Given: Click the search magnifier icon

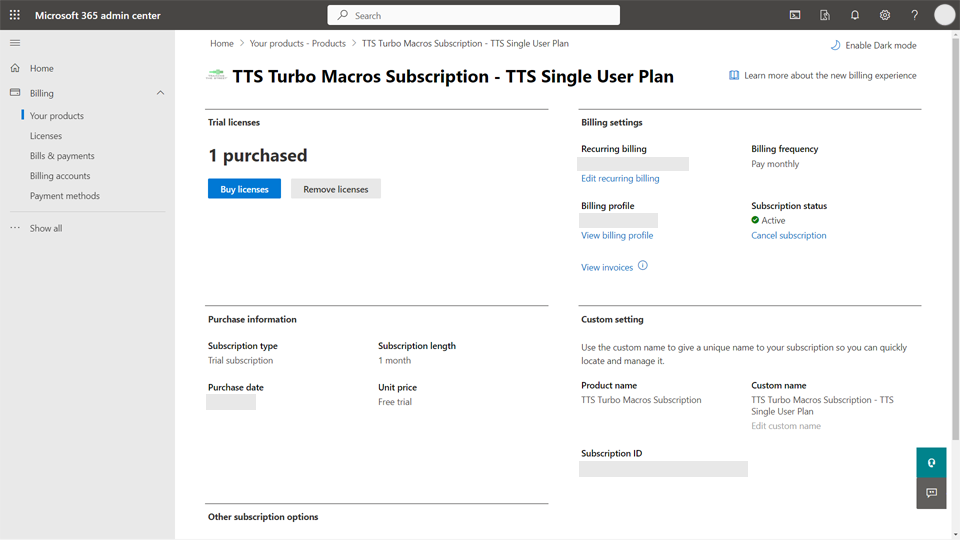Looking at the screenshot, I should click(343, 15).
